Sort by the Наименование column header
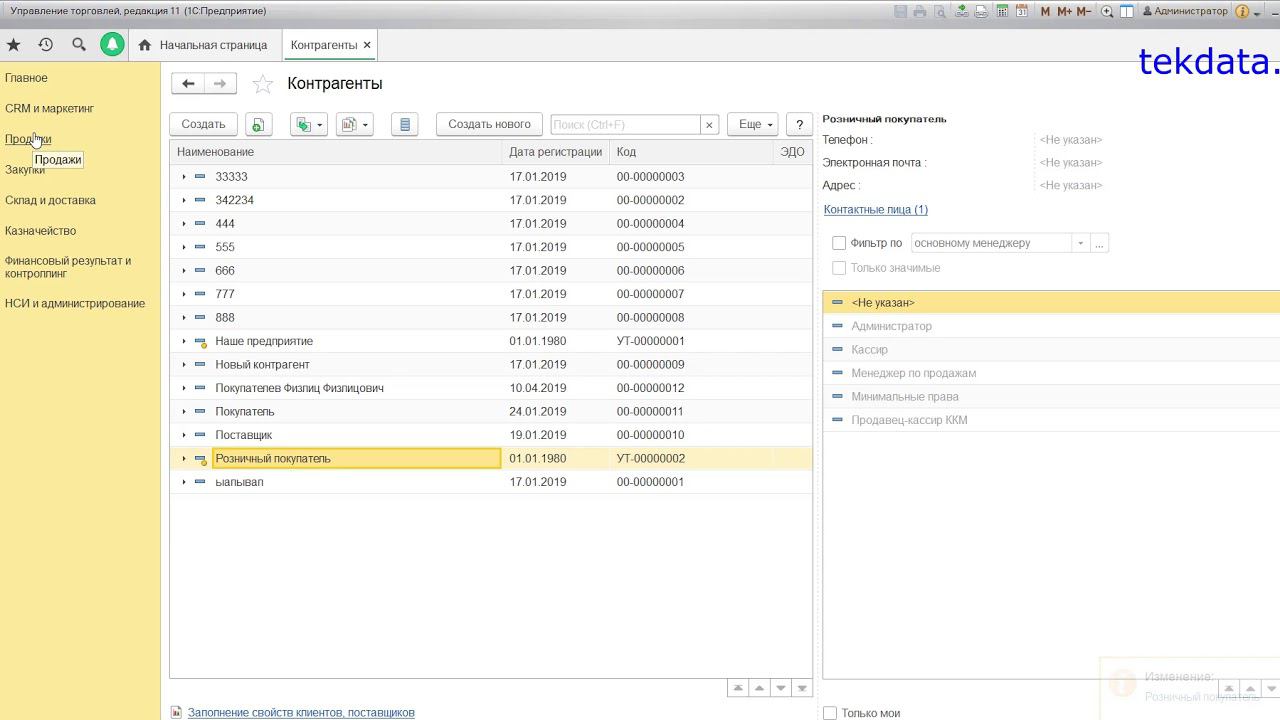The width and height of the screenshot is (1280, 720). [336, 152]
